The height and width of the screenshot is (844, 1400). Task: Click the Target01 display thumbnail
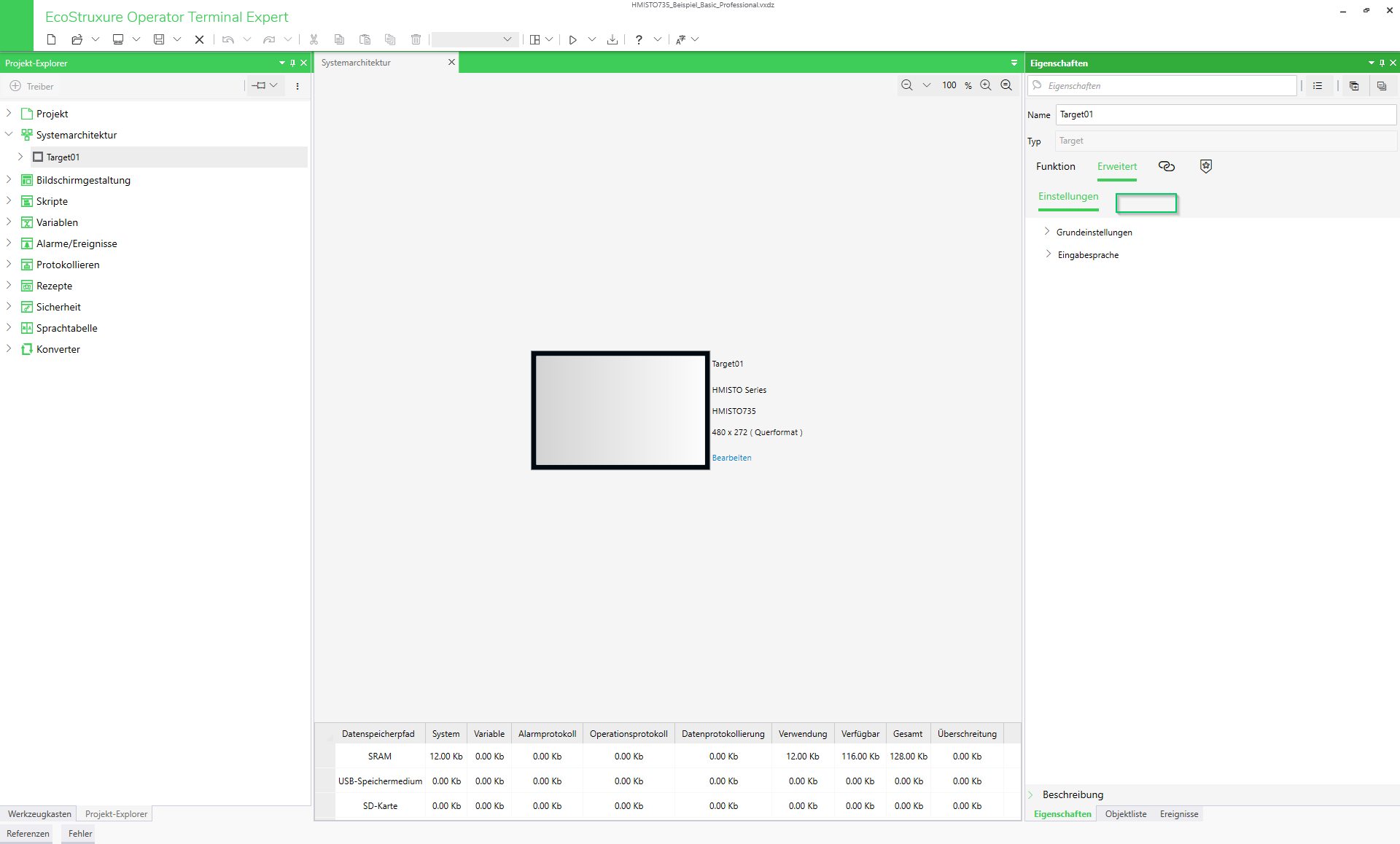[621, 410]
